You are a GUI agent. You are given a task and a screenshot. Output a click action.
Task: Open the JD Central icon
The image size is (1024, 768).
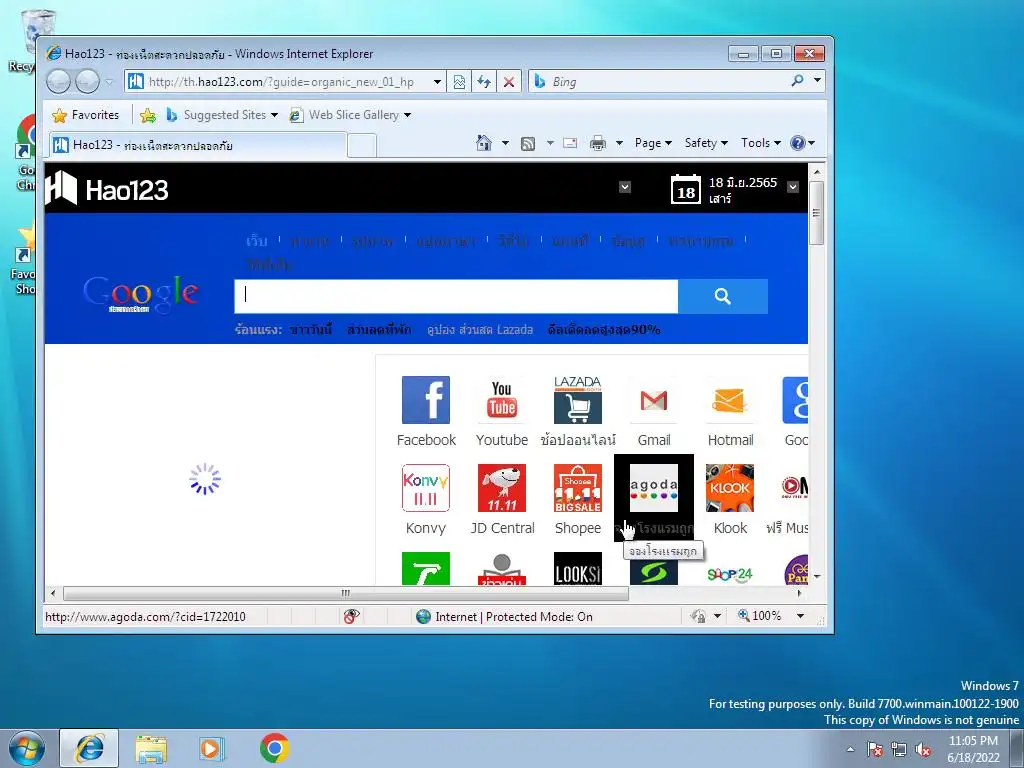[x=502, y=488]
